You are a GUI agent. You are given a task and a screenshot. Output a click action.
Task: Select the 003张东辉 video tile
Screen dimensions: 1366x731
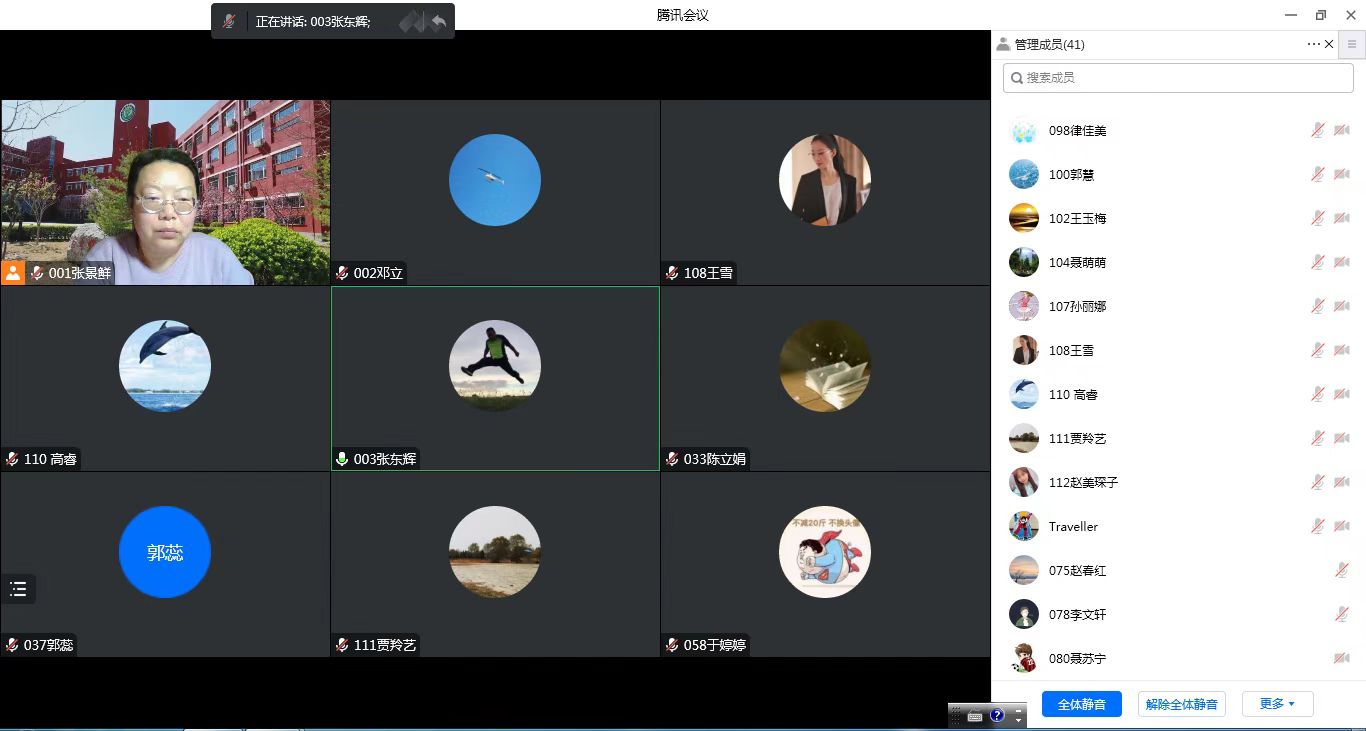pos(495,378)
